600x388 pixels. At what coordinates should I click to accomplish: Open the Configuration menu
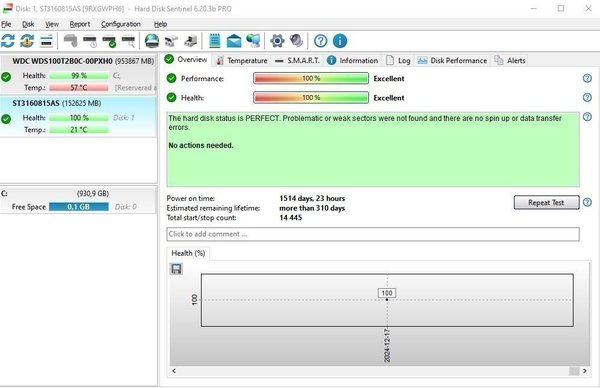[x=121, y=24]
